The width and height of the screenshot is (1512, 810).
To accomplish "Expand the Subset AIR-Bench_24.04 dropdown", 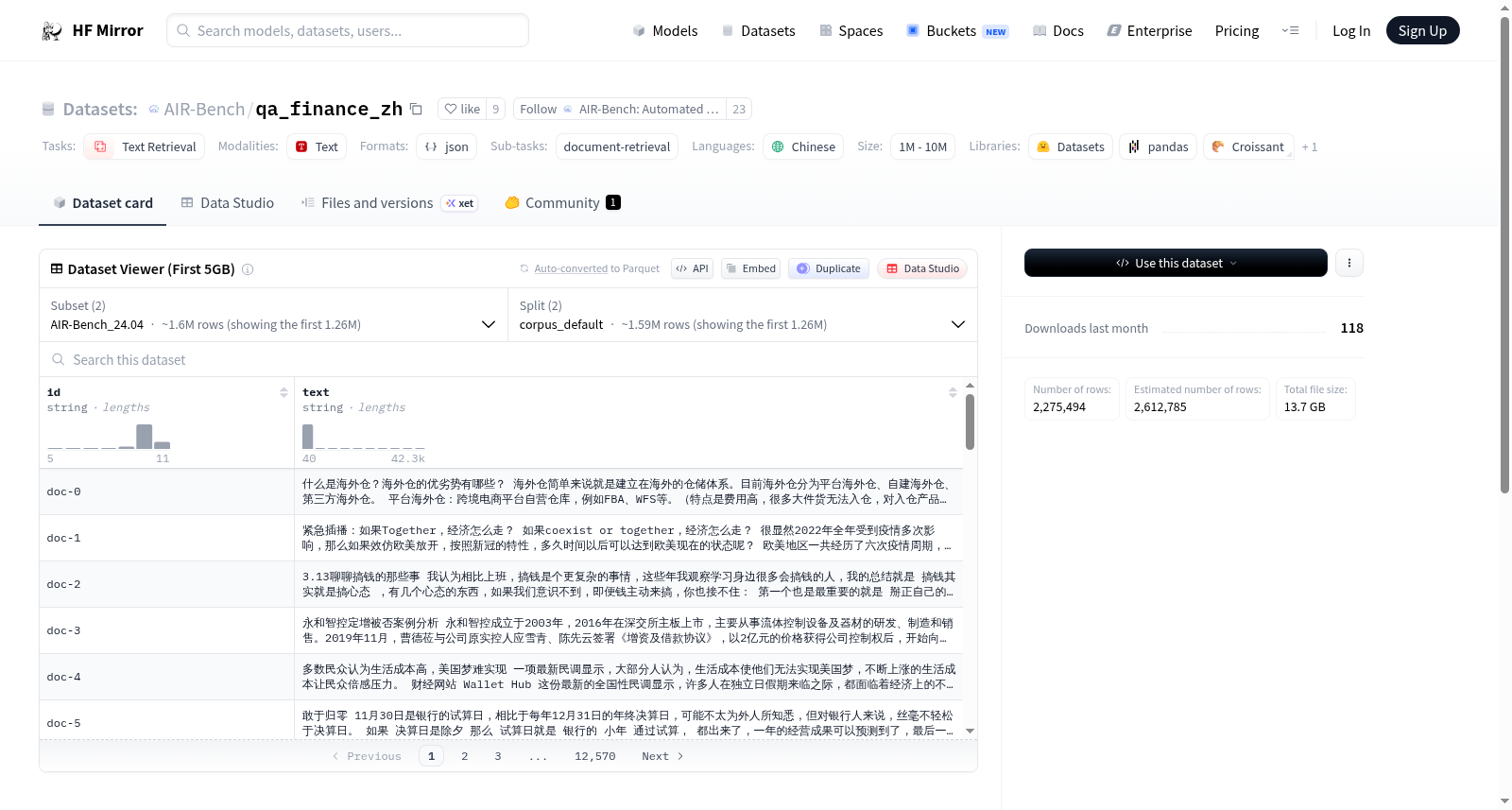I will (x=274, y=315).
